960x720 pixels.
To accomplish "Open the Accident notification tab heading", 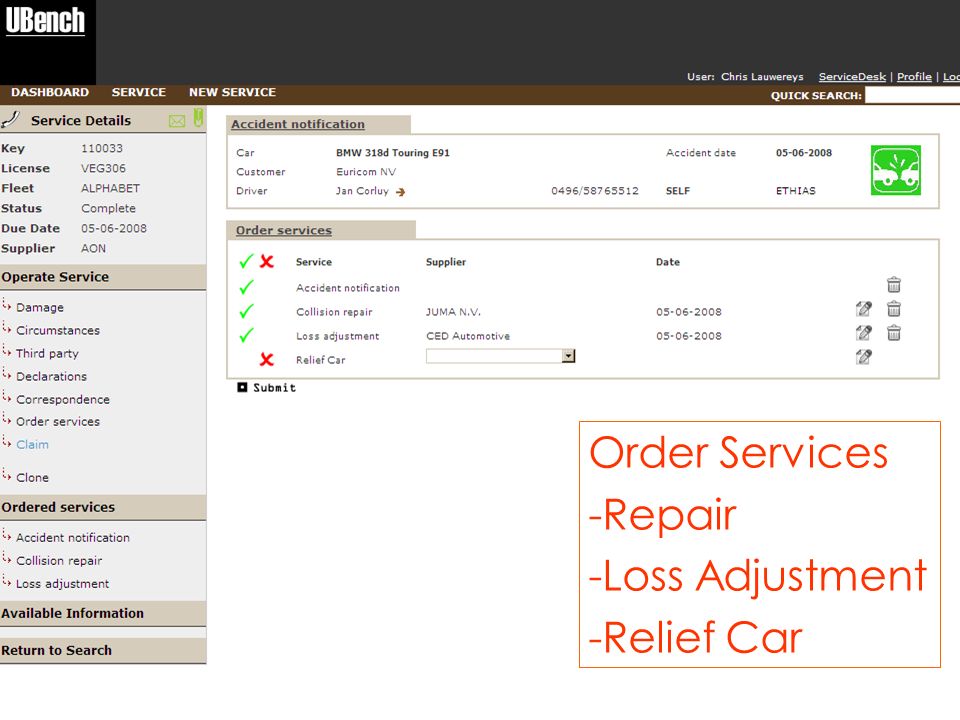I will click(298, 124).
